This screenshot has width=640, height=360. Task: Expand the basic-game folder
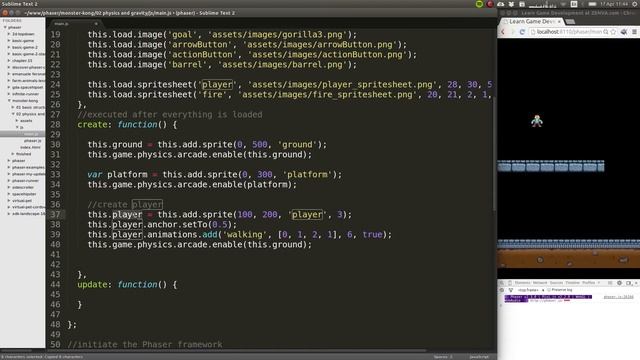9,40
